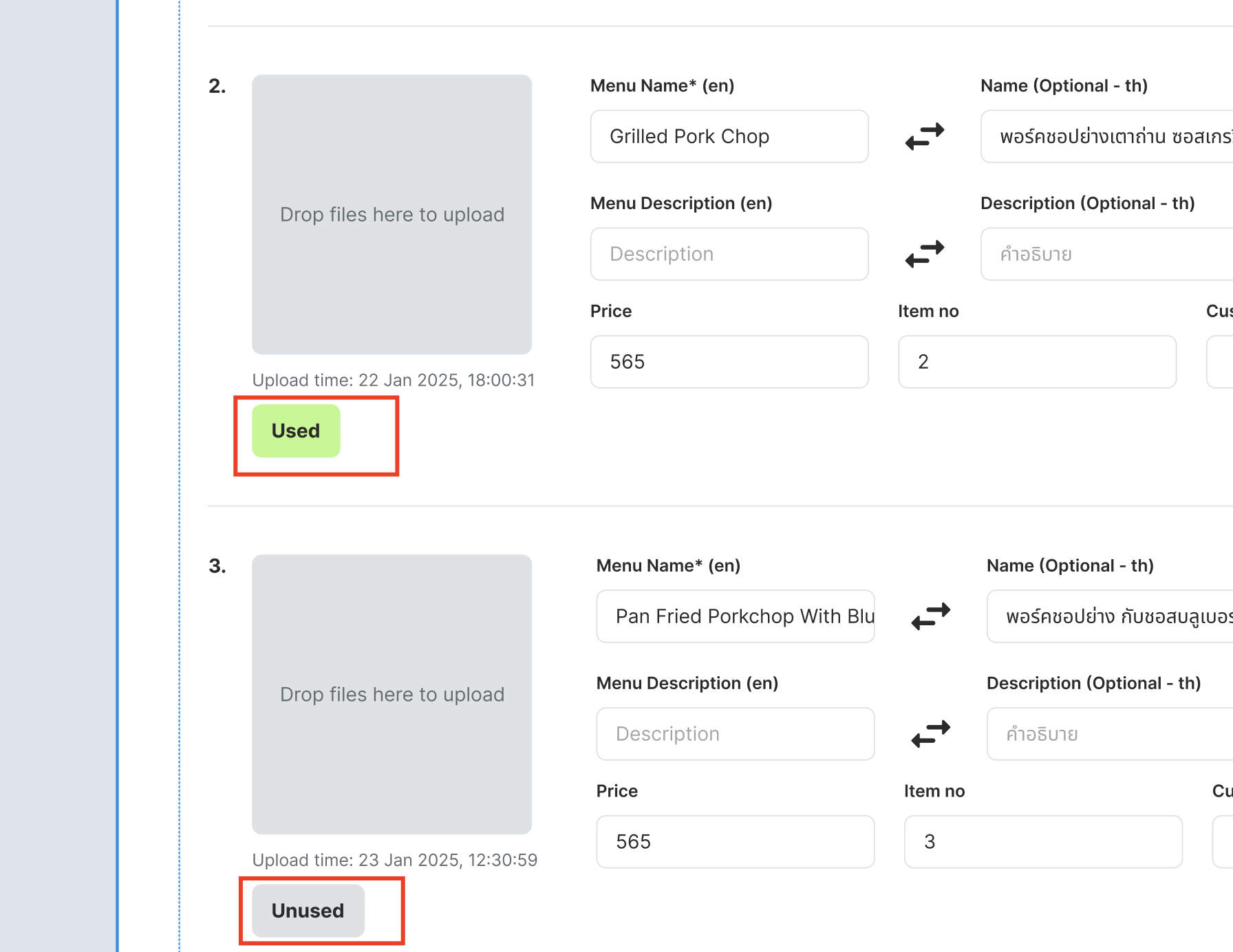Click Thai description field for item 3
1233x952 pixels.
coord(1111,734)
